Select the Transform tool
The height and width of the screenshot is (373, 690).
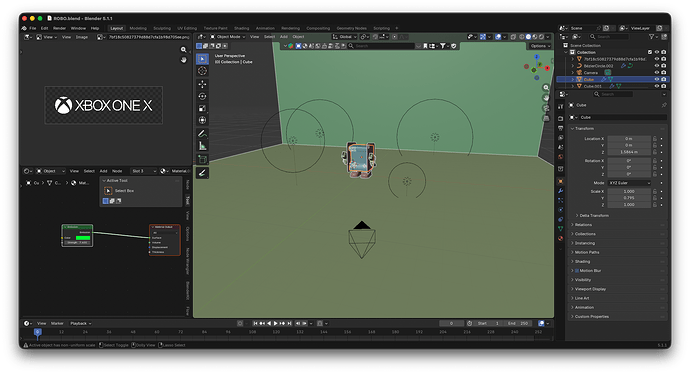coord(202,120)
